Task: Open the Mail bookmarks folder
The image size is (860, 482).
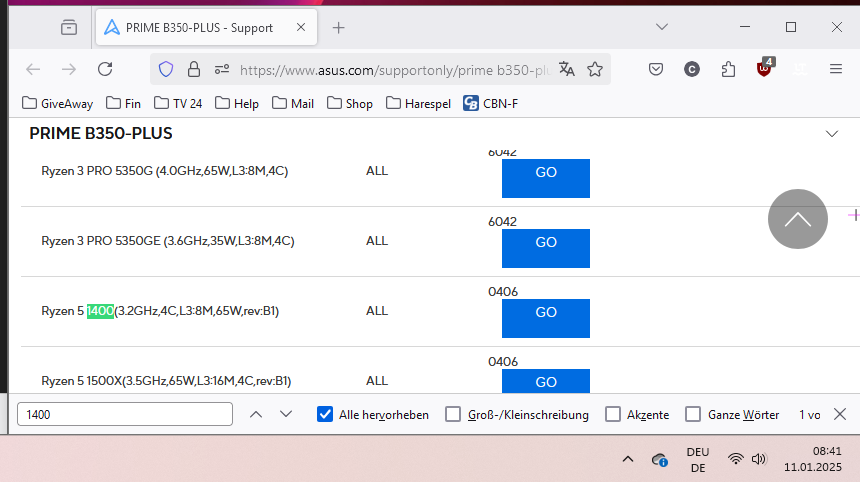Action: 293,103
